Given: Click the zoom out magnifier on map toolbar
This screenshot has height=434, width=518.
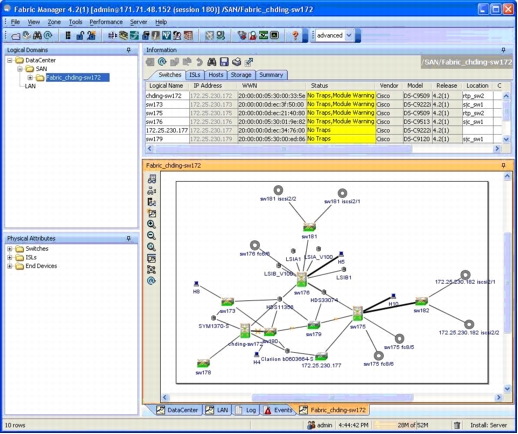Looking at the screenshot, I should 151,236.
